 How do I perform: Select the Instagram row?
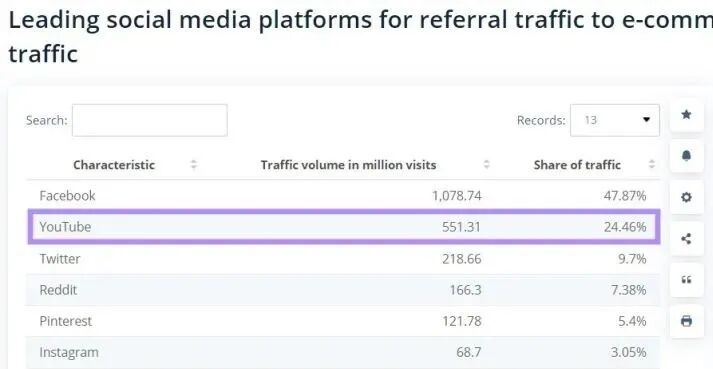[343, 353]
